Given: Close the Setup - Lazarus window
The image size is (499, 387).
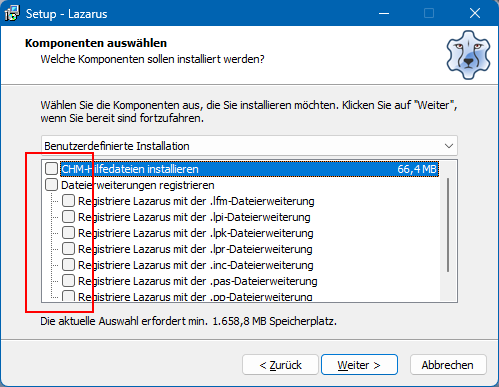Looking at the screenshot, I should point(475,13).
